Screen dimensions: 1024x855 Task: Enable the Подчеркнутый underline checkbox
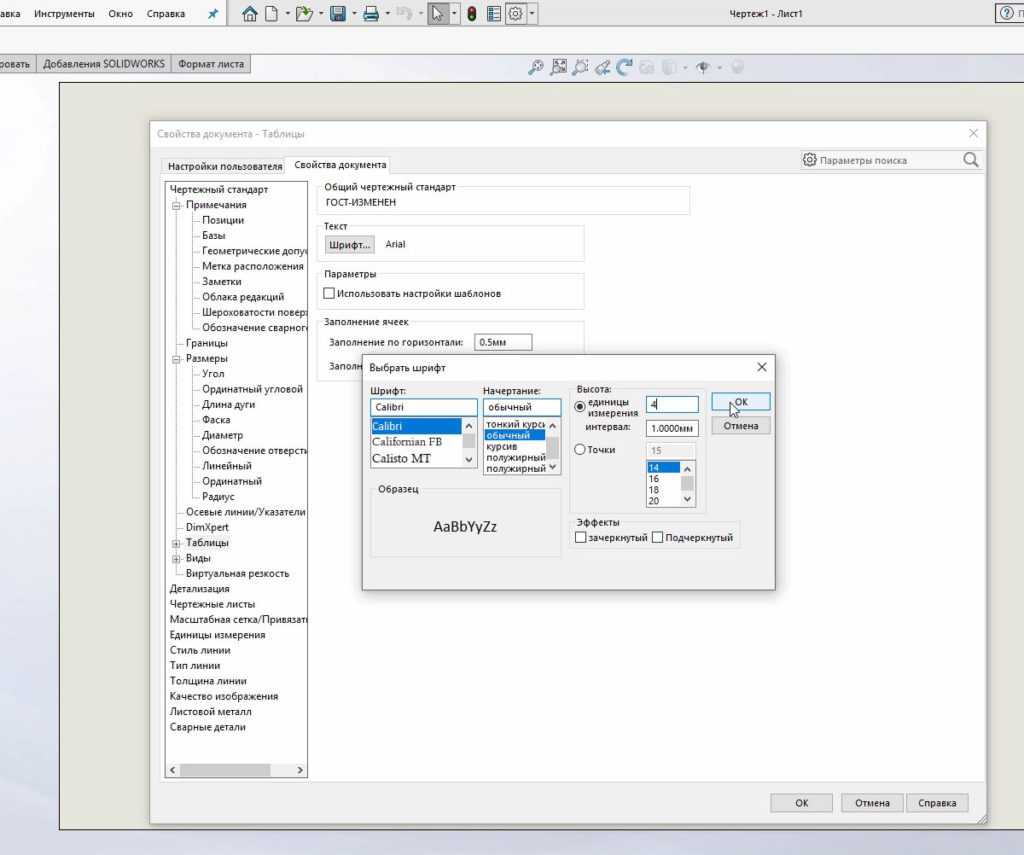pos(657,538)
